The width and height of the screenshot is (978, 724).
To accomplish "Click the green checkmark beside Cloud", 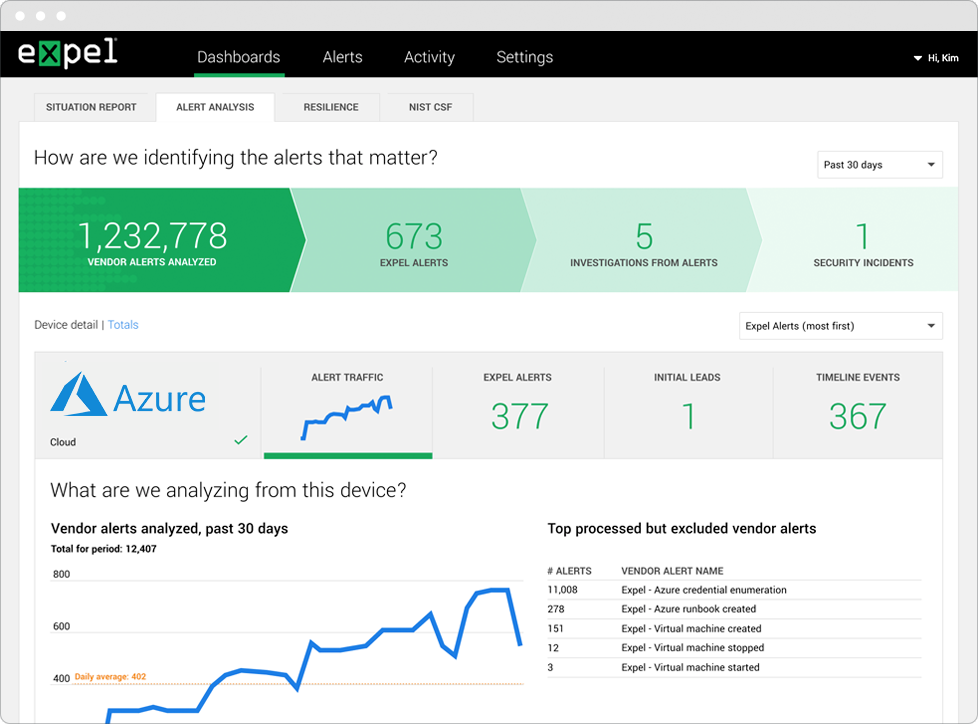I will 241,440.
